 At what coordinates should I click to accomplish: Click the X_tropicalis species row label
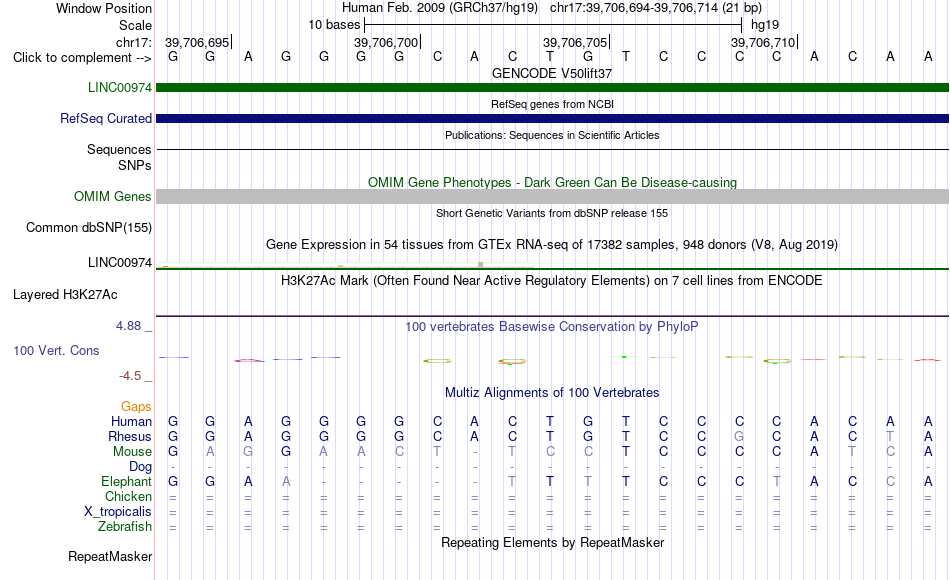click(x=118, y=512)
